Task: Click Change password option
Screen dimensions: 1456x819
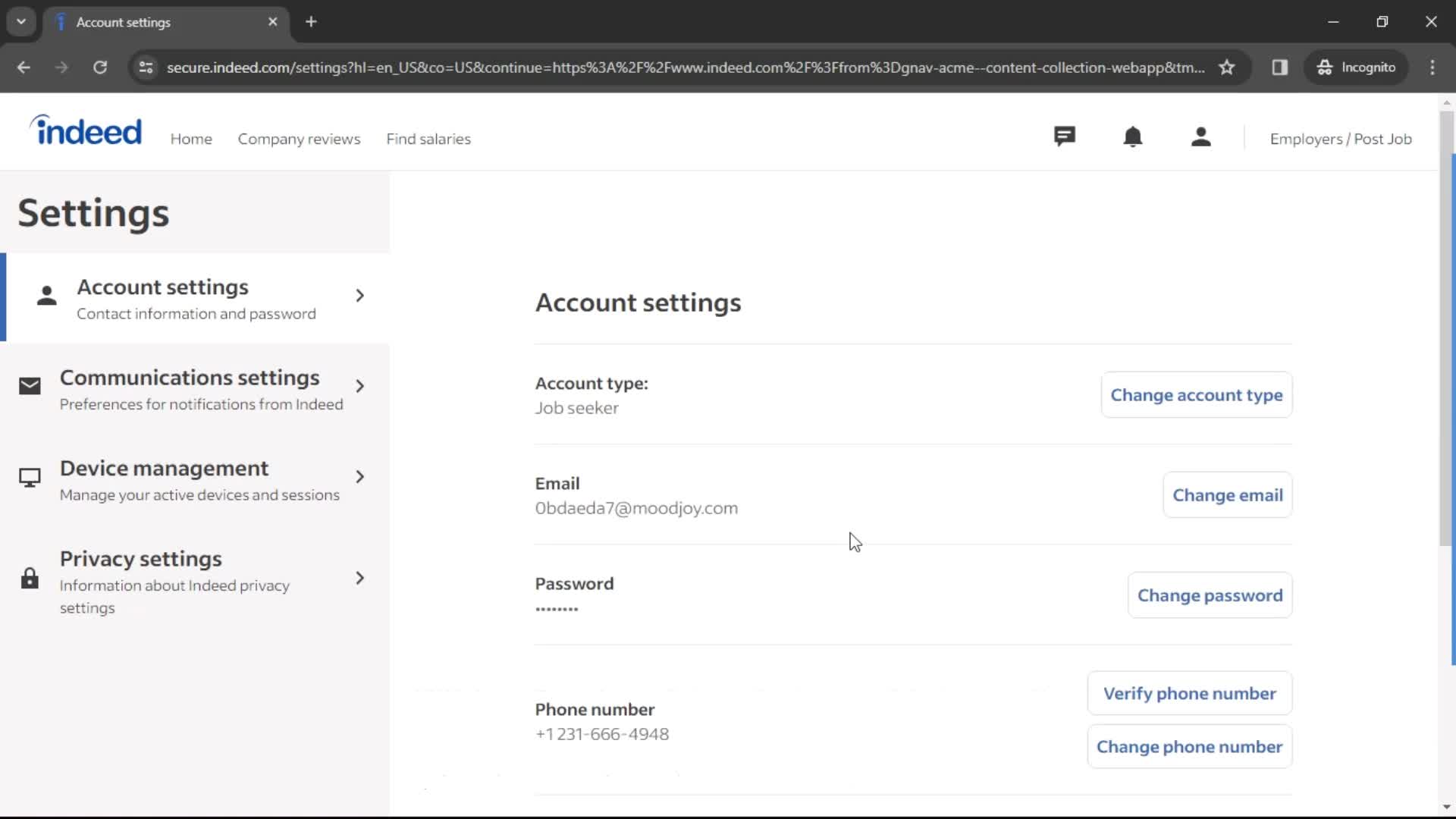Action: click(1210, 594)
